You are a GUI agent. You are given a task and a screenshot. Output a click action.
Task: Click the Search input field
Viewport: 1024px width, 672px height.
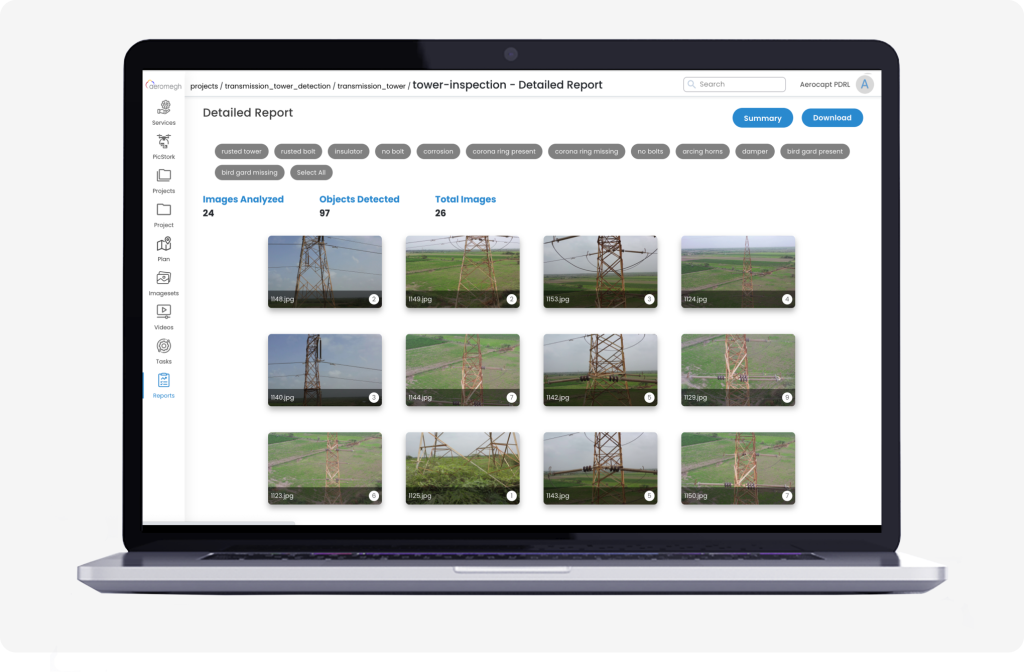pos(740,85)
